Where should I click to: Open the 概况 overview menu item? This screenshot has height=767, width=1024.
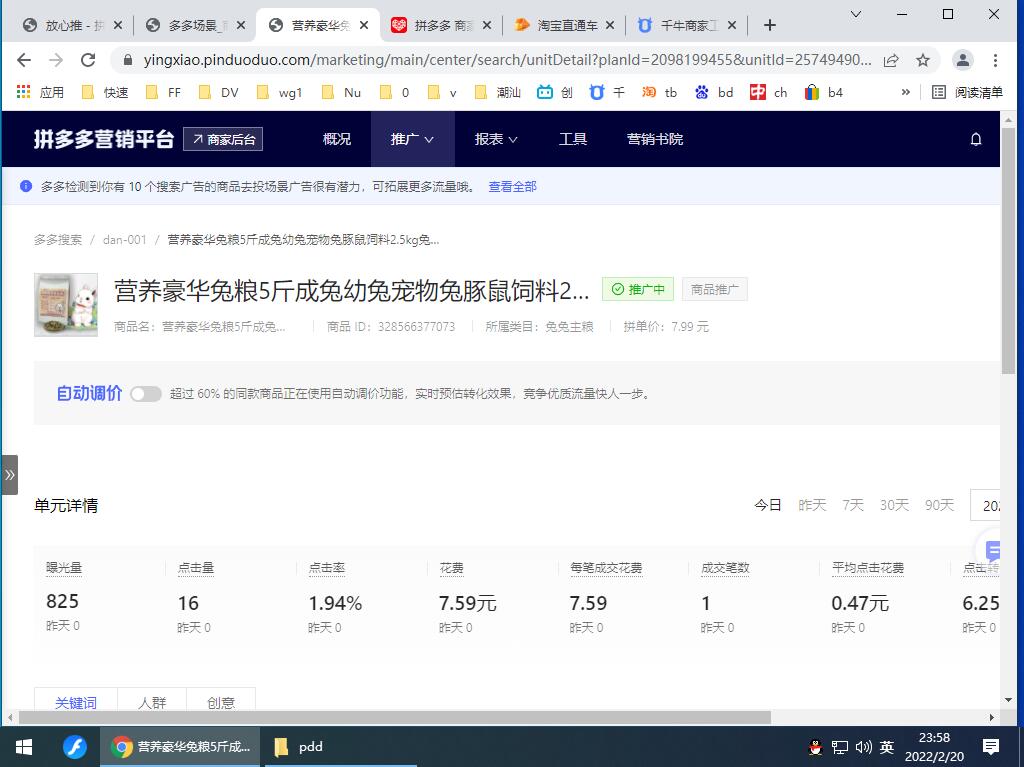pos(337,139)
